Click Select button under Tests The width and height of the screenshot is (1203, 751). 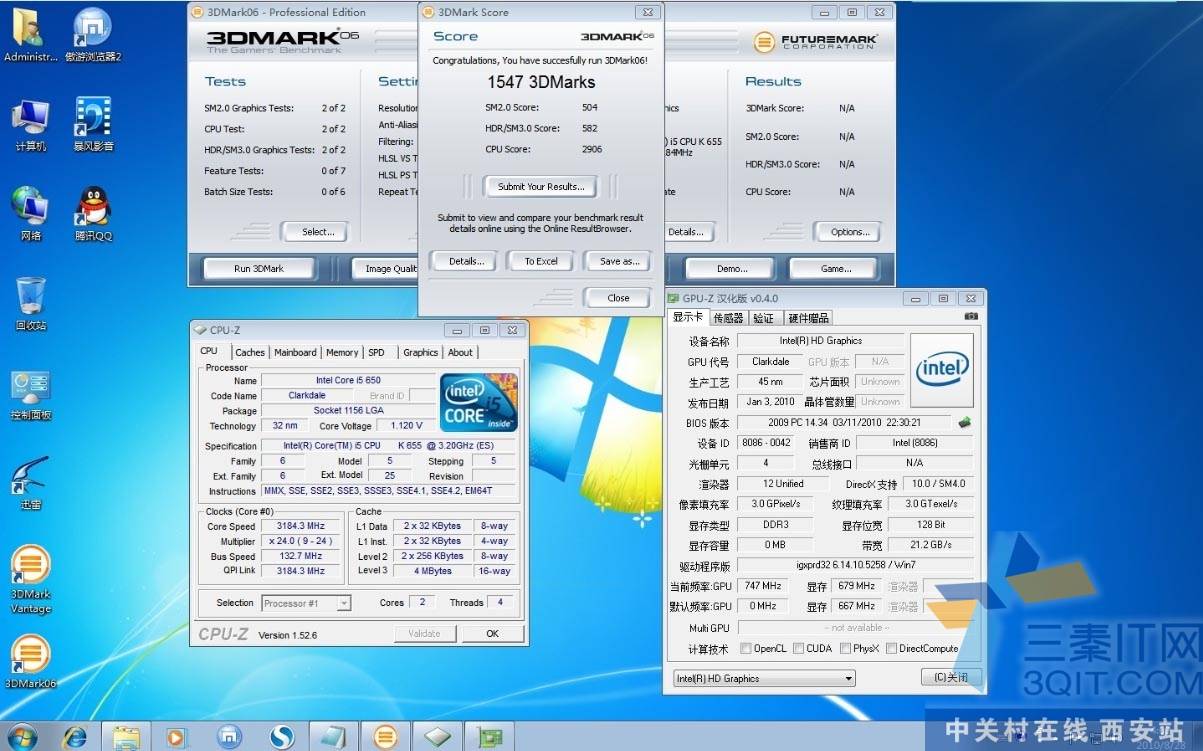(x=318, y=232)
